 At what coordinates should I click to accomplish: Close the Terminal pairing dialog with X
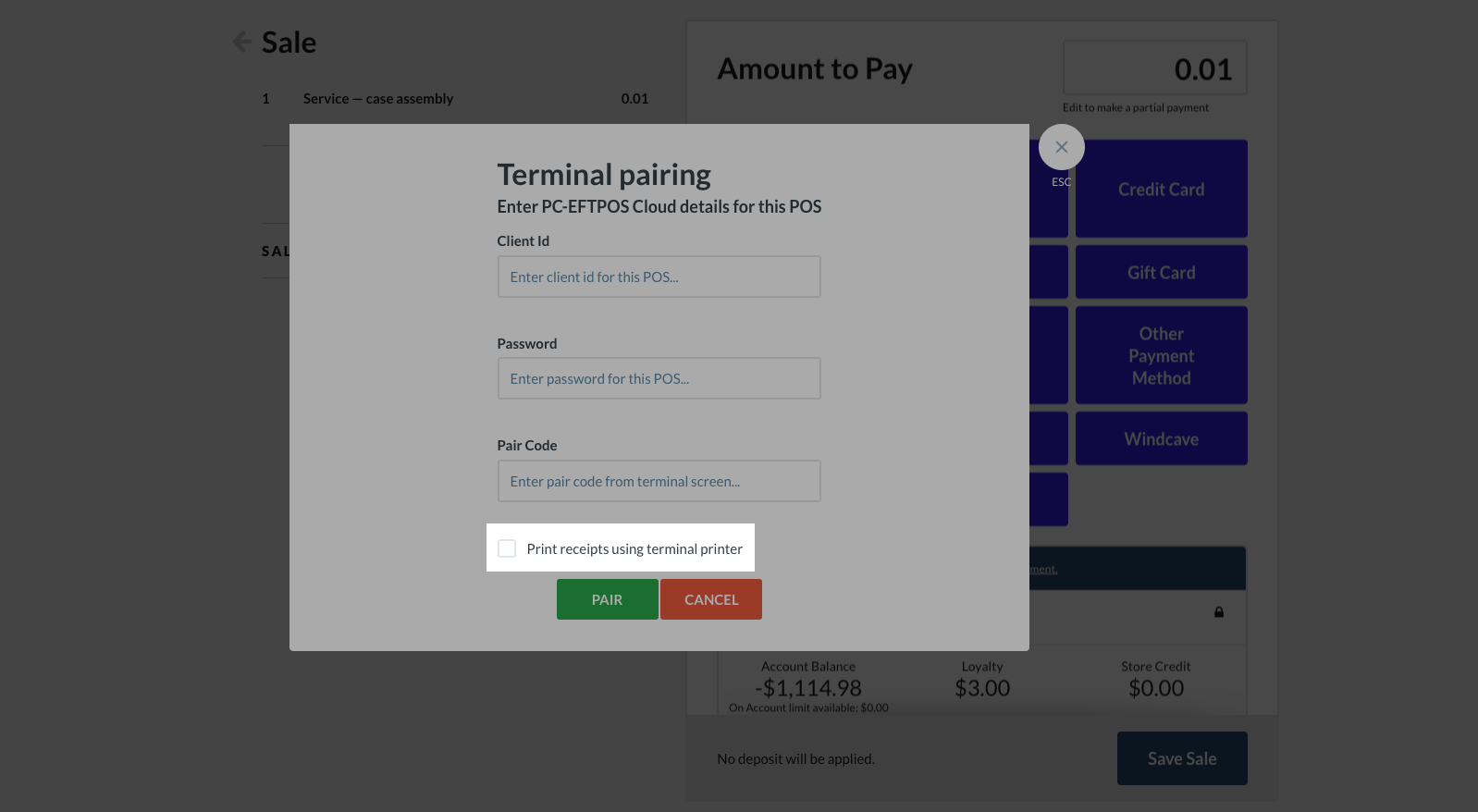click(1062, 147)
